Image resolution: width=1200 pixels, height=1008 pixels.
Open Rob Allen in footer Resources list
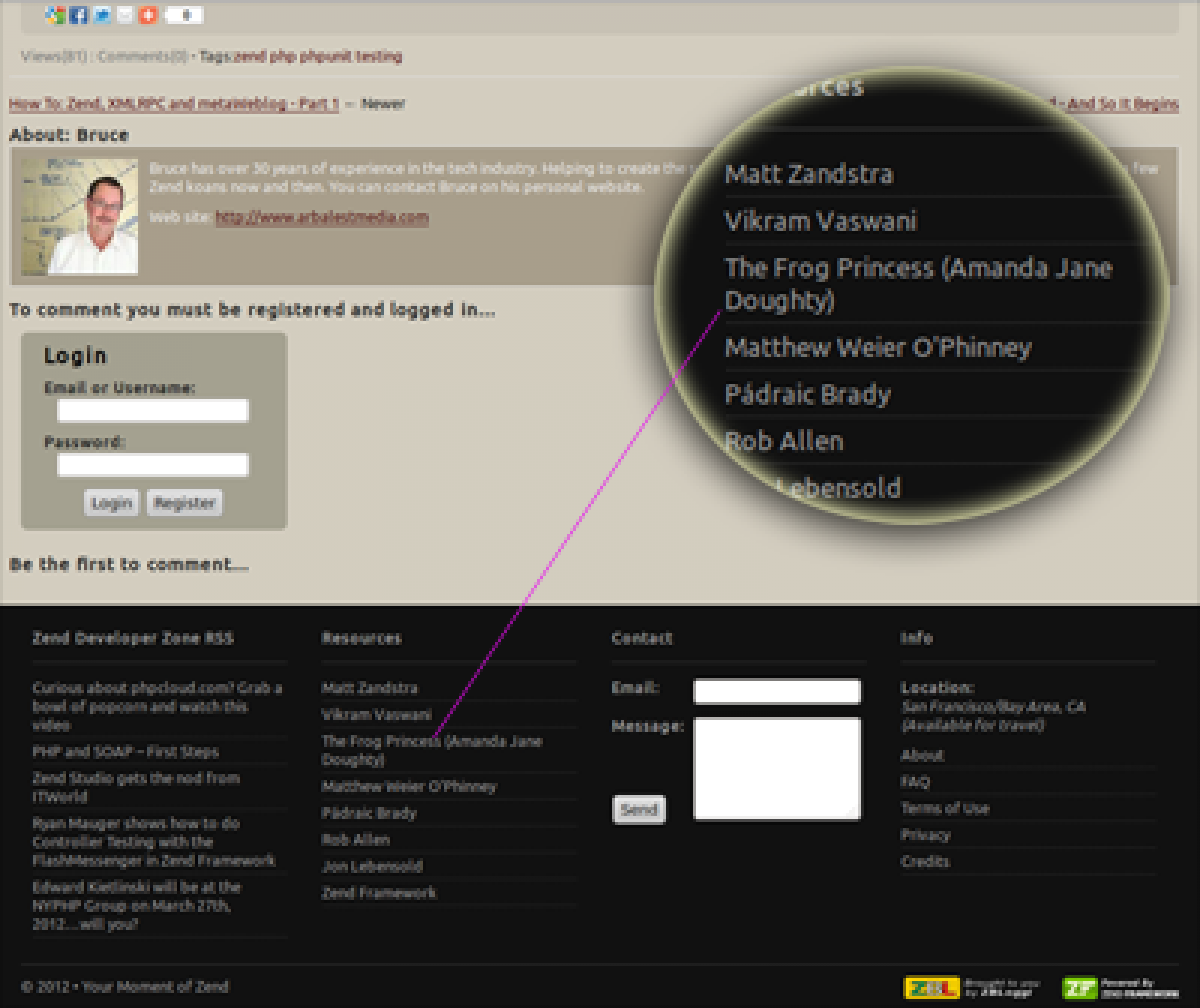click(x=356, y=840)
